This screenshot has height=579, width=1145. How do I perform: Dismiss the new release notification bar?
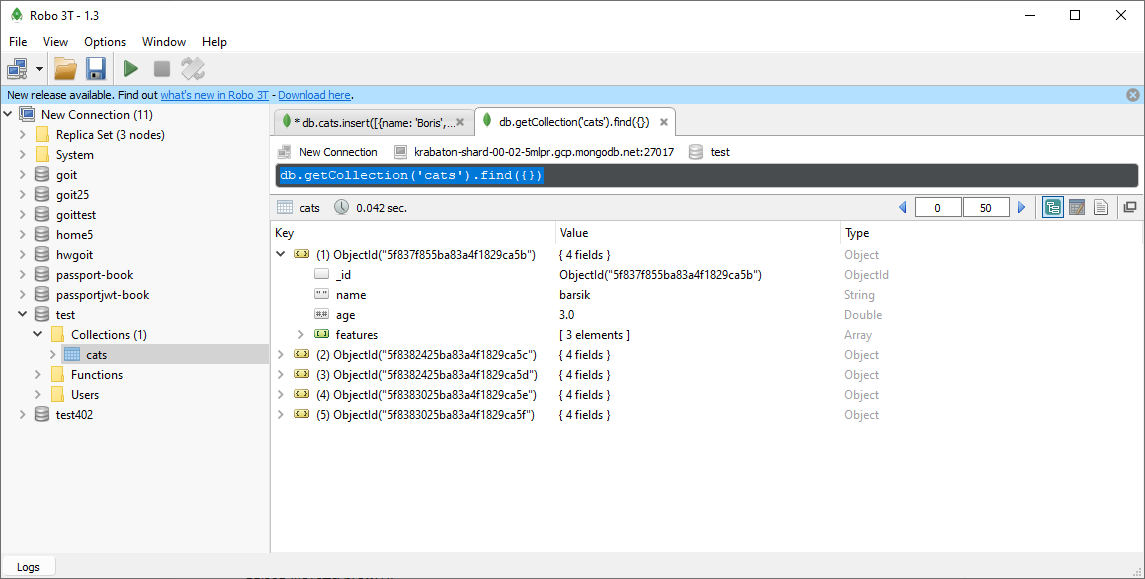coord(1133,95)
